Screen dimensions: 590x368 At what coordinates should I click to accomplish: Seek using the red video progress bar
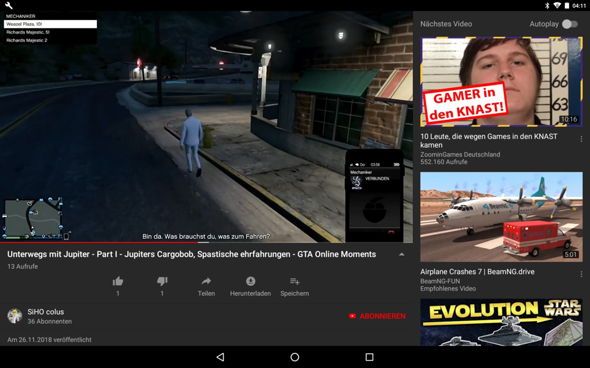pos(206,242)
